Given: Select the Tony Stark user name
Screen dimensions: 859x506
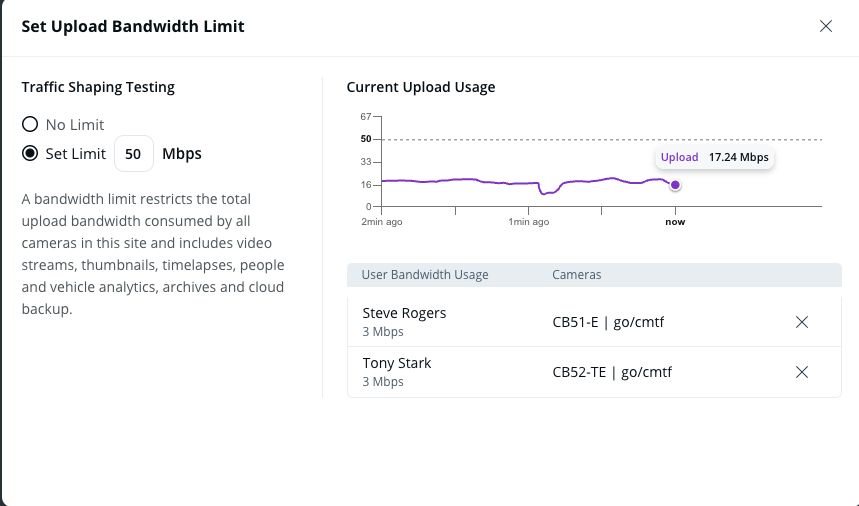Looking at the screenshot, I should [397, 363].
